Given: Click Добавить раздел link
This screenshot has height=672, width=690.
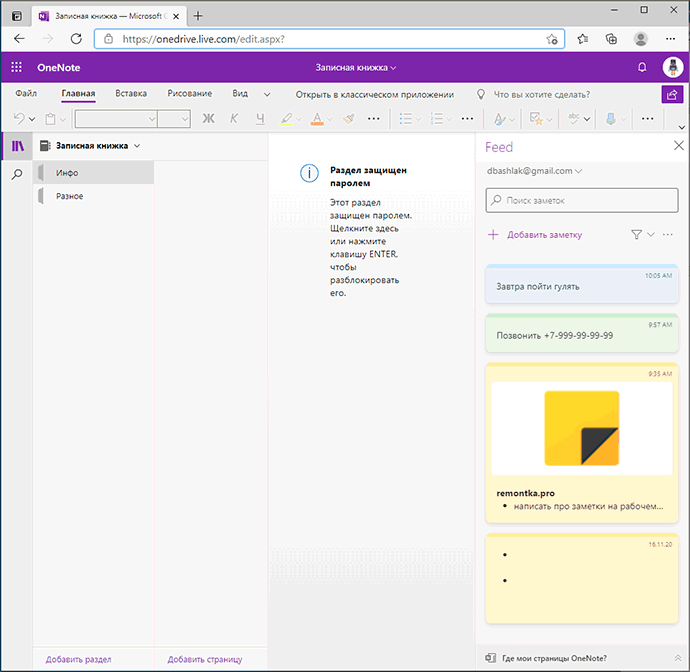Looking at the screenshot, I should coord(78,659).
